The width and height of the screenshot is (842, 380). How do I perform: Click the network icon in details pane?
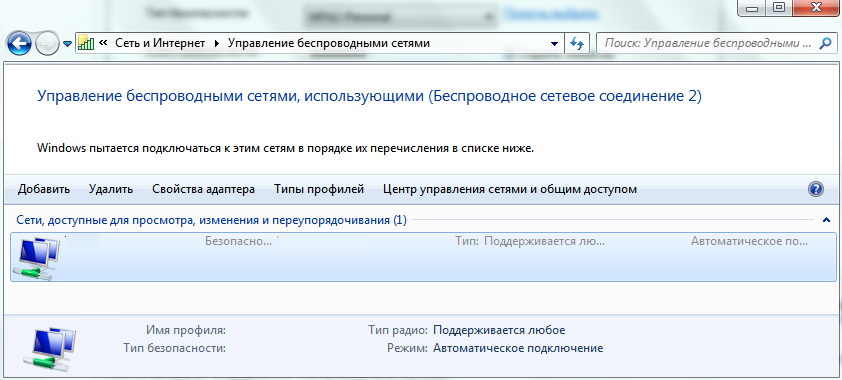pyautogui.click(x=50, y=348)
